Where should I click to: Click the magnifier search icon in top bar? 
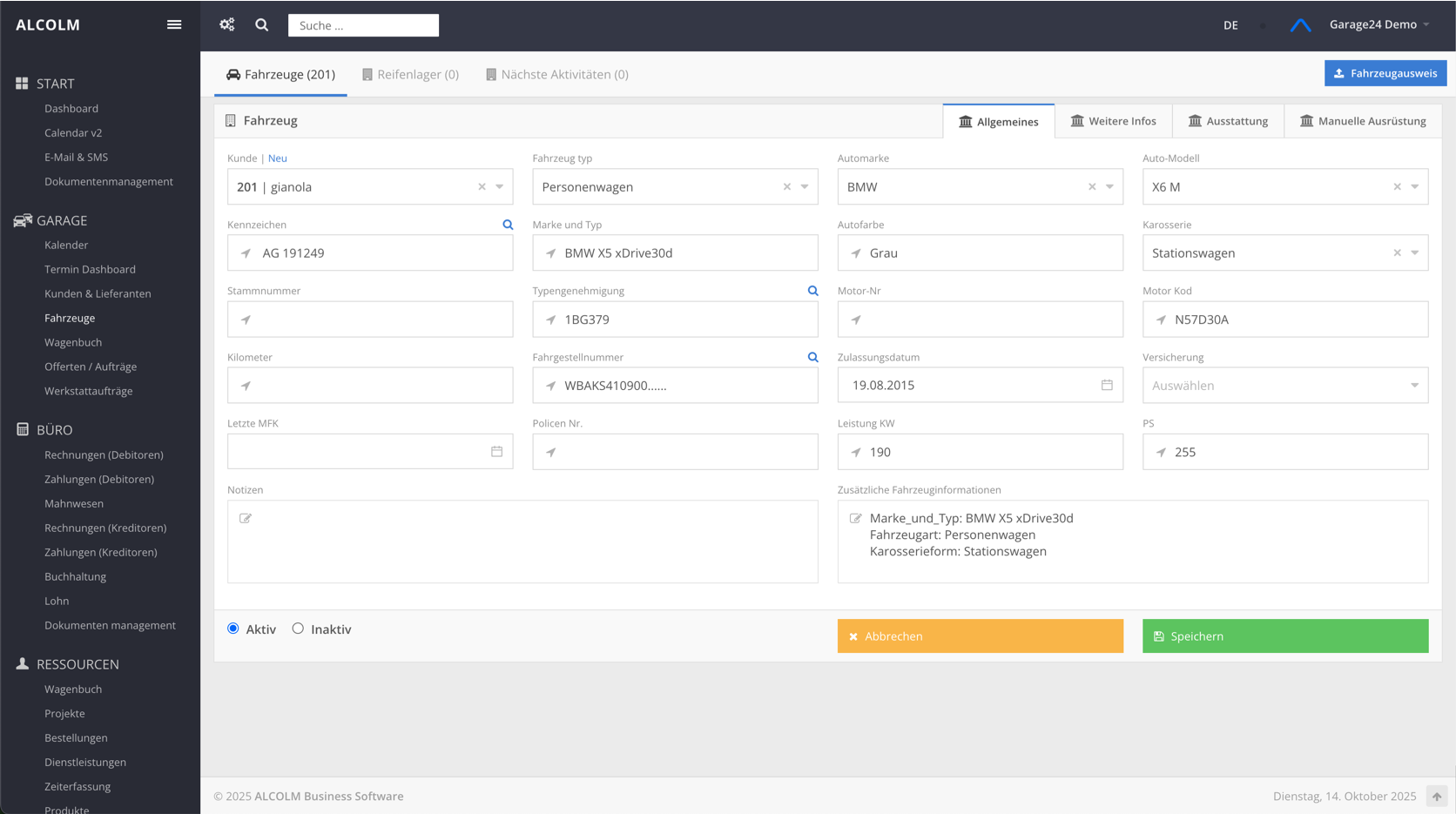261,25
